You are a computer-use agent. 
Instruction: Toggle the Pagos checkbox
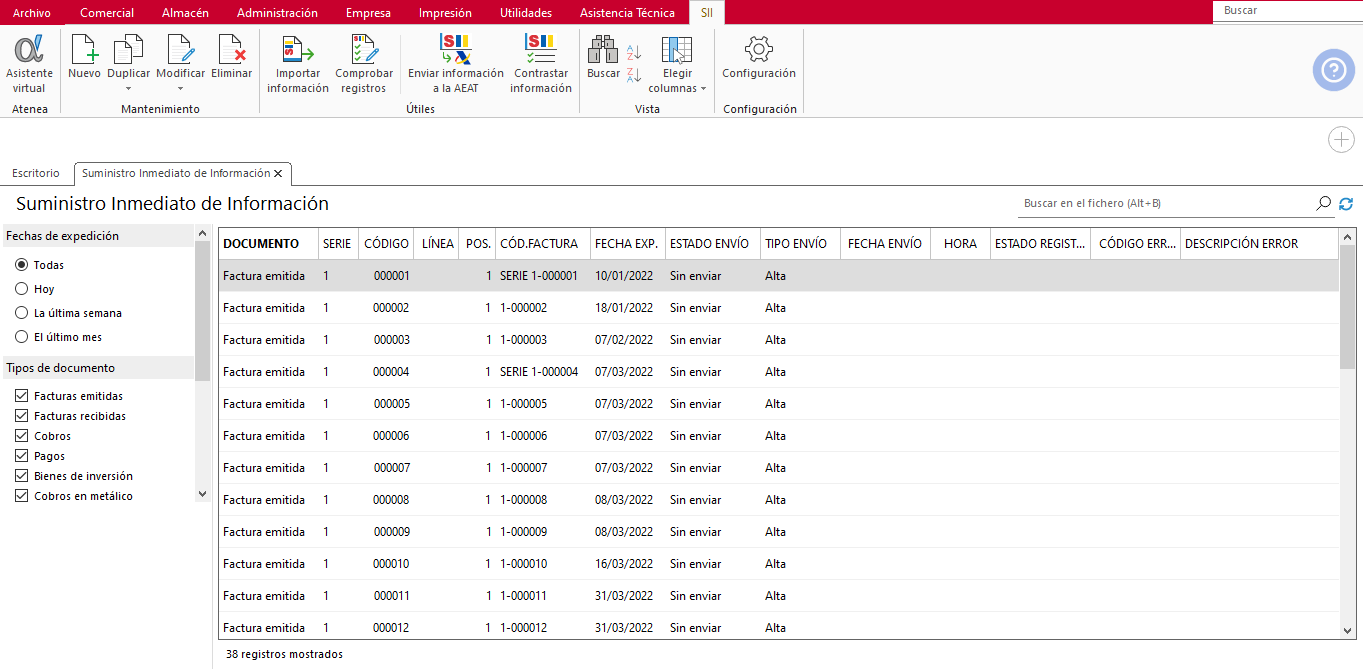click(21, 456)
